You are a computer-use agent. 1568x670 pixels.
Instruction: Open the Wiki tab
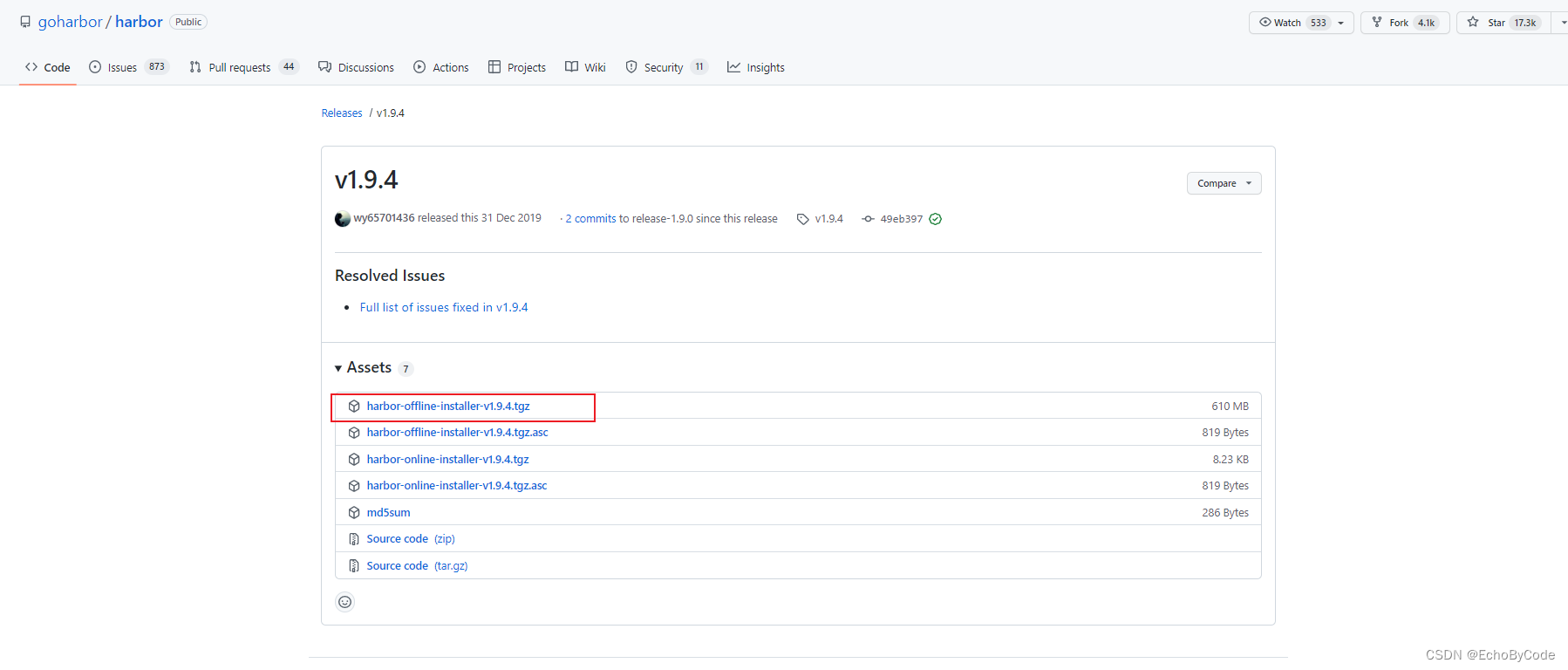coord(585,67)
